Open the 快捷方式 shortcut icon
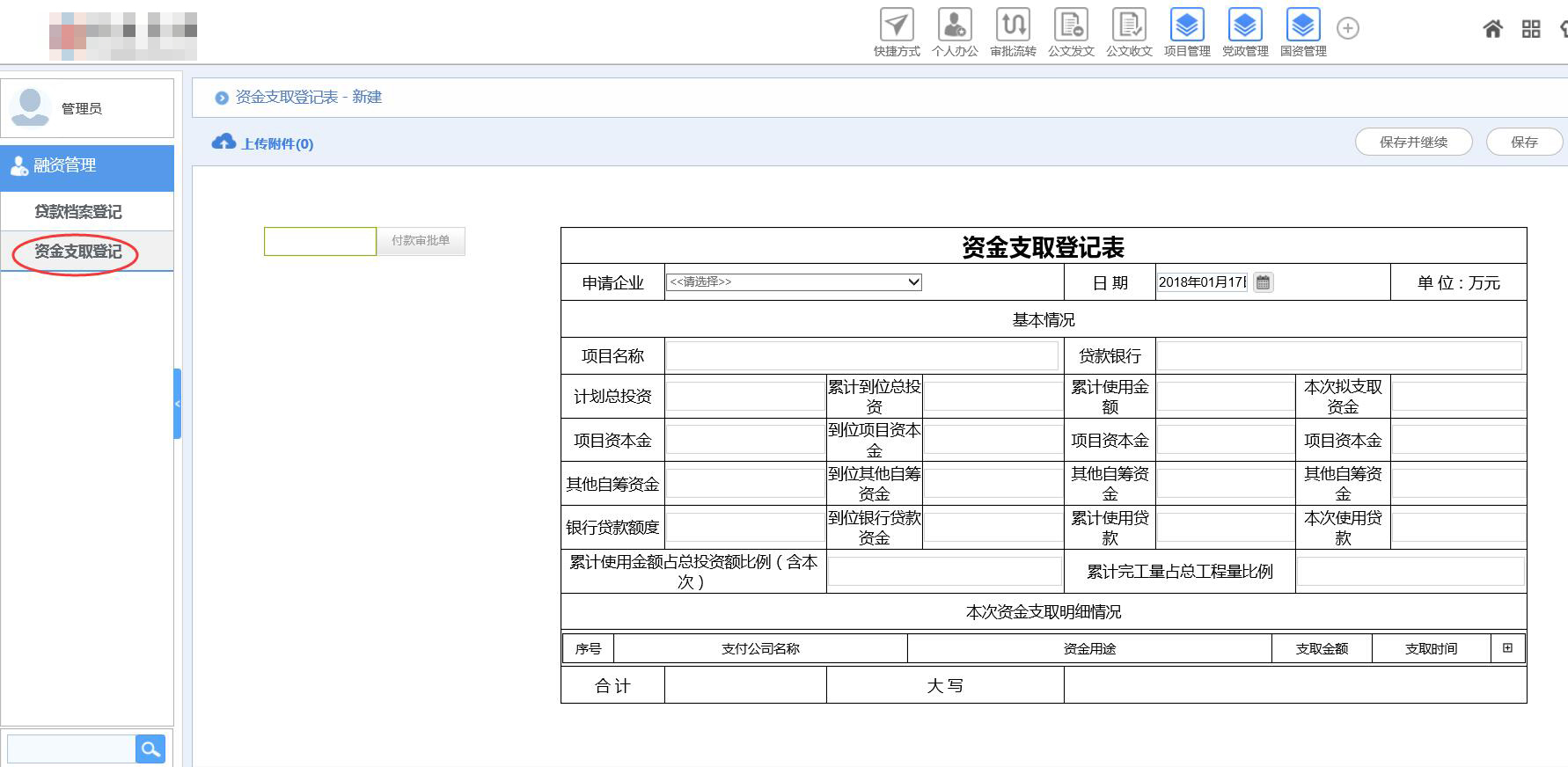Screen dimensions: 1568x767 pyautogui.click(x=897, y=26)
